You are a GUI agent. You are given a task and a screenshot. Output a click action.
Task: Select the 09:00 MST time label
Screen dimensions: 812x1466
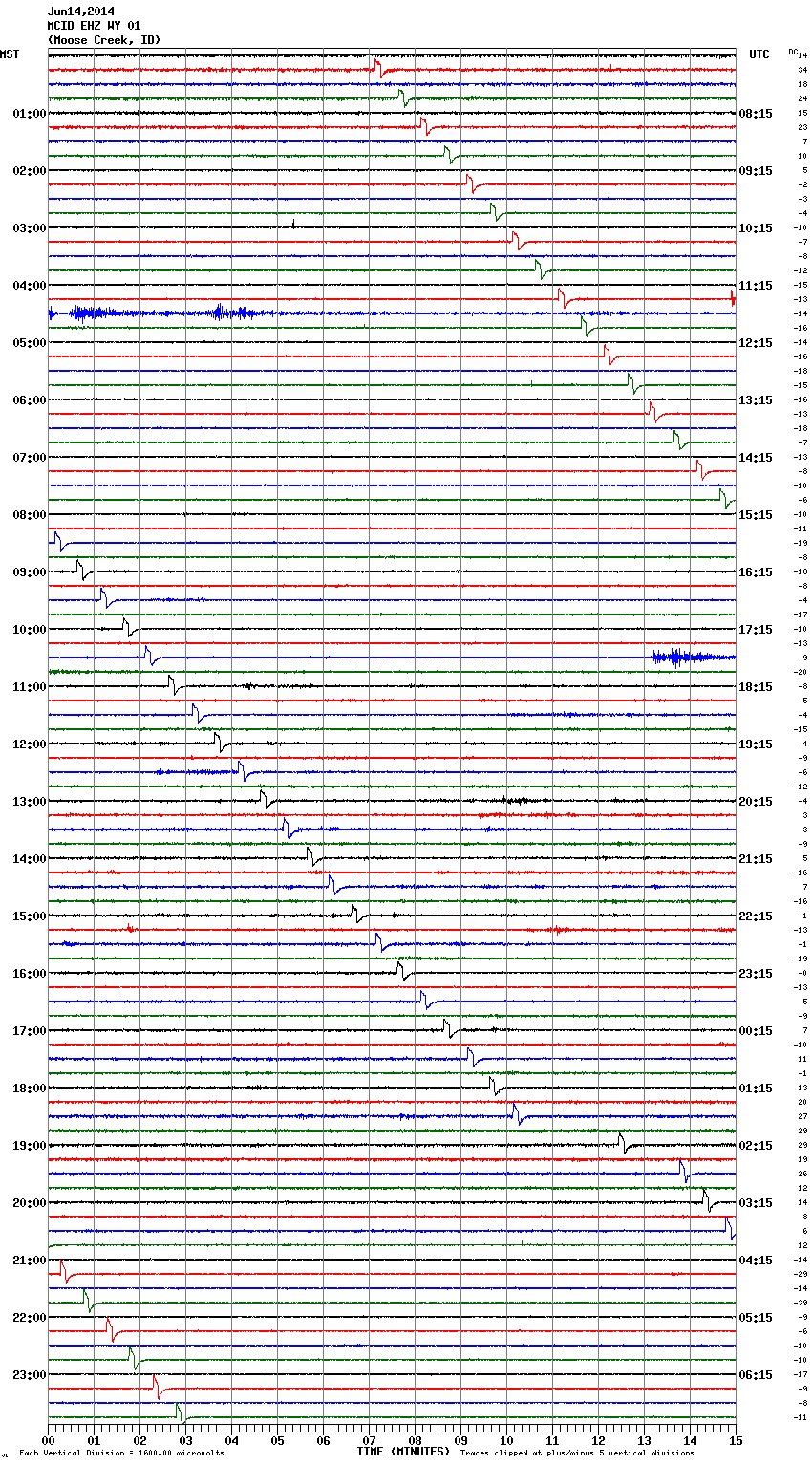[30, 572]
